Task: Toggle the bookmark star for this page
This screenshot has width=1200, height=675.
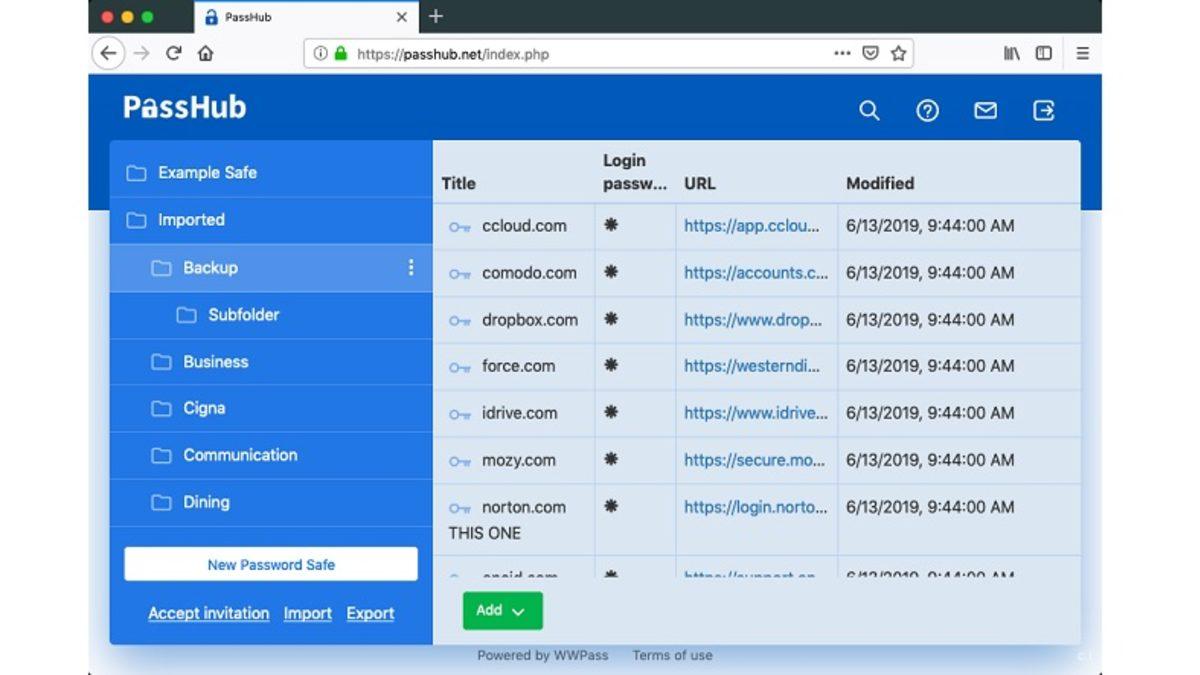Action: tap(897, 53)
